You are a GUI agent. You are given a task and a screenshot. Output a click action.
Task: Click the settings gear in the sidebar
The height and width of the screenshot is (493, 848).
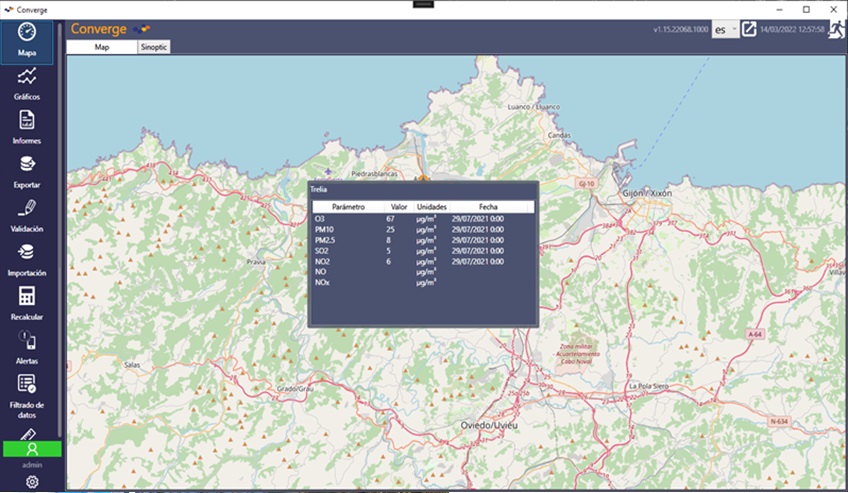(32, 482)
